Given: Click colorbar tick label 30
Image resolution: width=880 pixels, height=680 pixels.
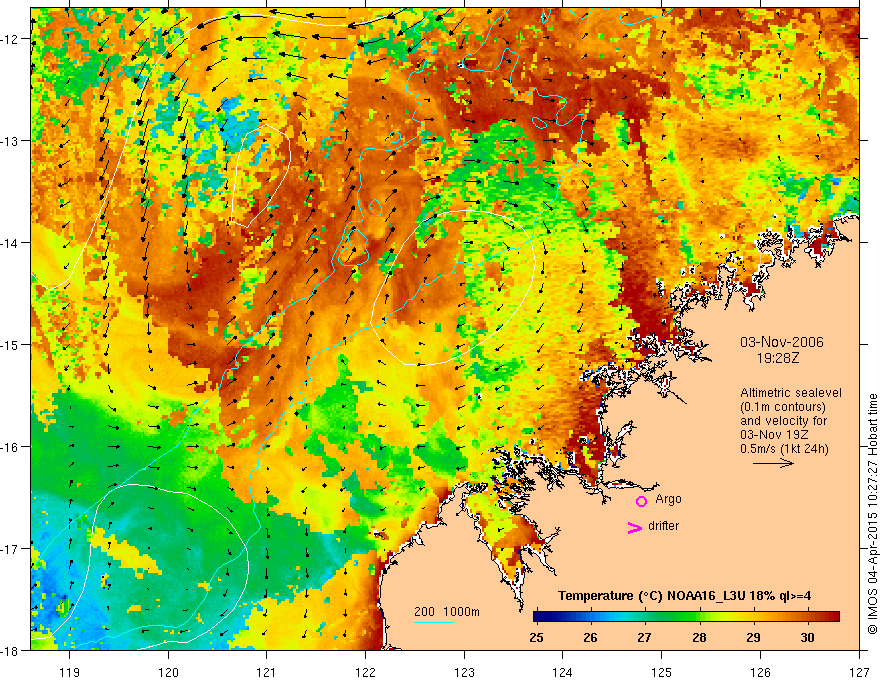Looking at the screenshot, I should (807, 638).
